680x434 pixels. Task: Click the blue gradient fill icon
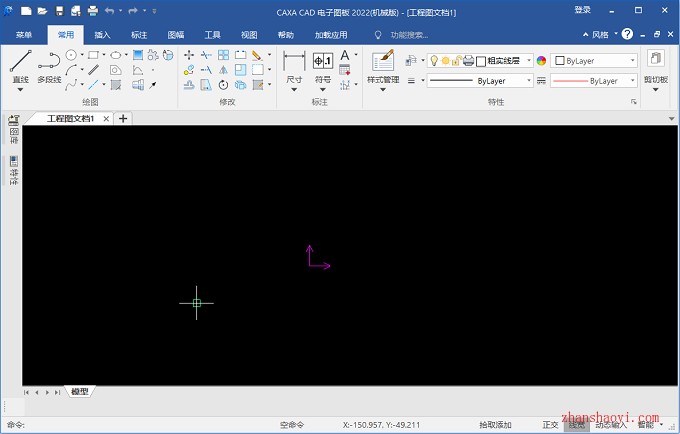pos(138,55)
